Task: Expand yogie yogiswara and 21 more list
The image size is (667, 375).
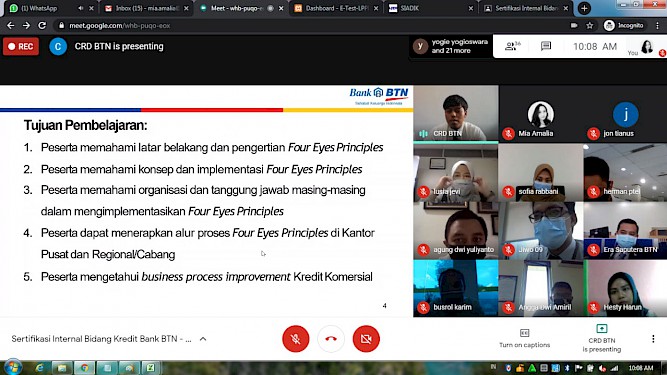Action: click(451, 46)
